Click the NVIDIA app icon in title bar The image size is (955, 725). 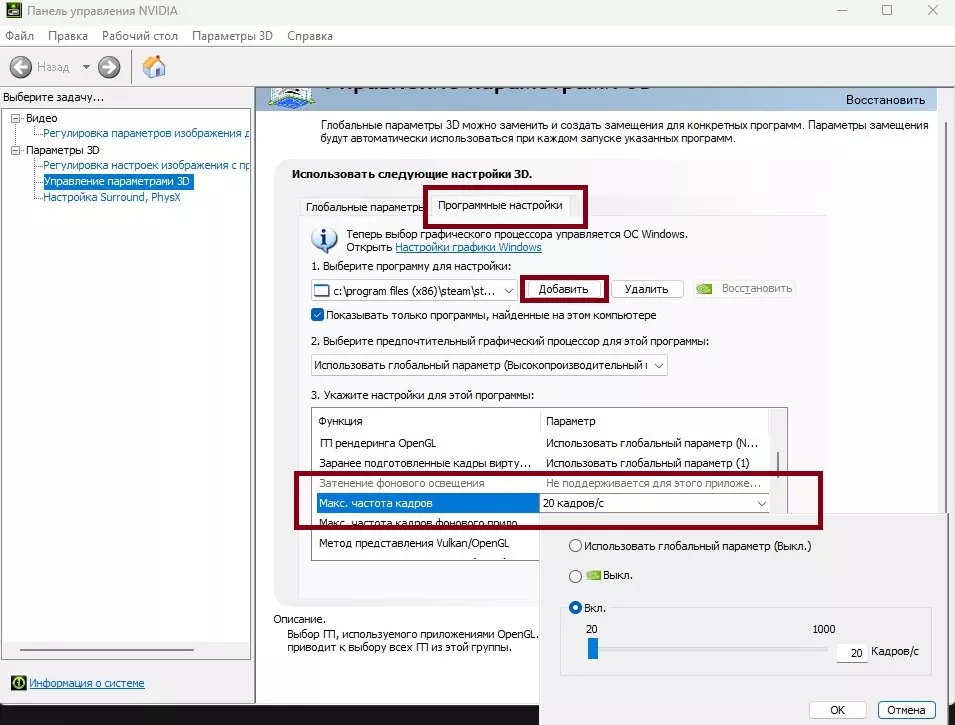click(13, 10)
